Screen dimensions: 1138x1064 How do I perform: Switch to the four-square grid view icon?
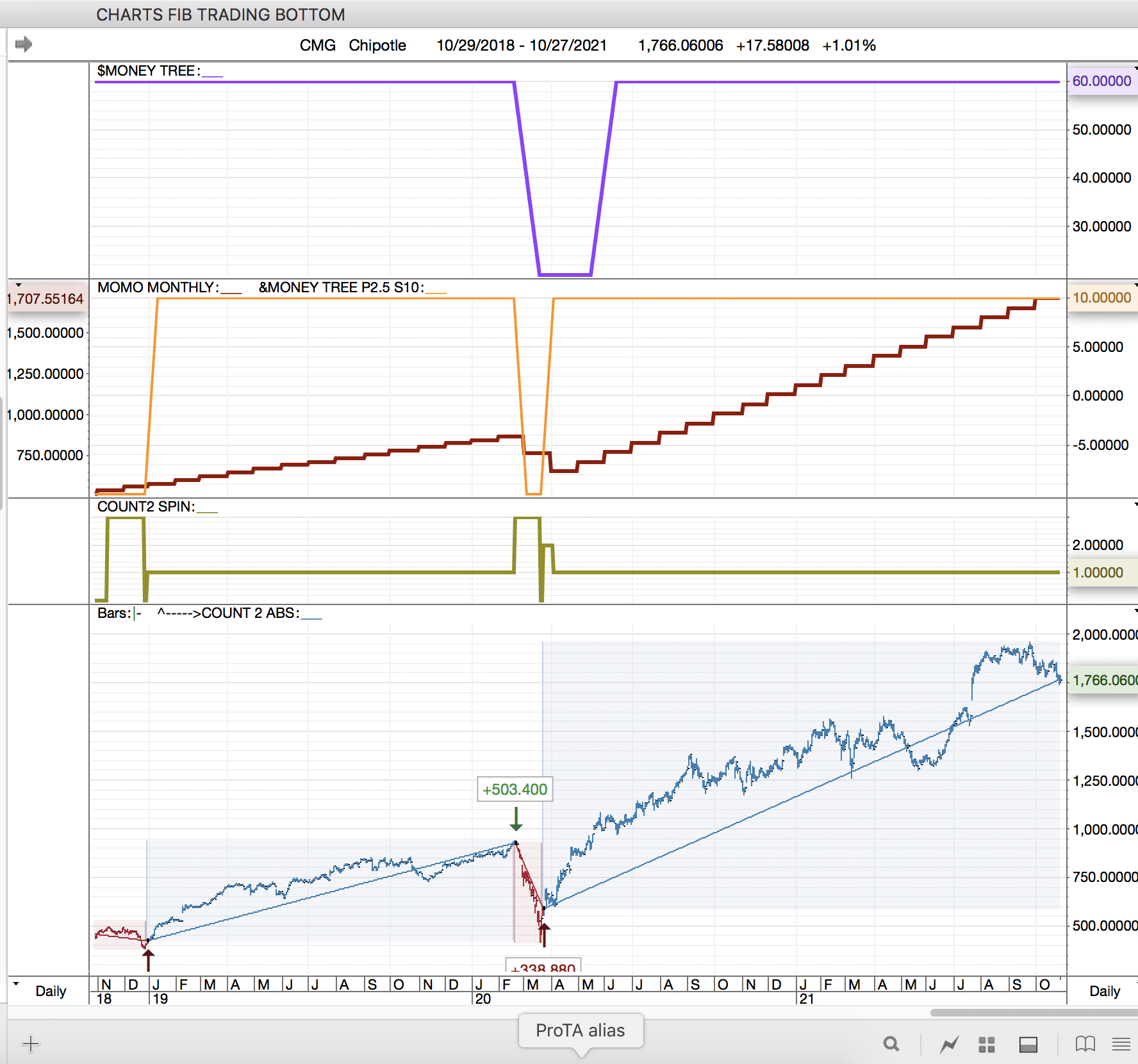coord(987,1045)
